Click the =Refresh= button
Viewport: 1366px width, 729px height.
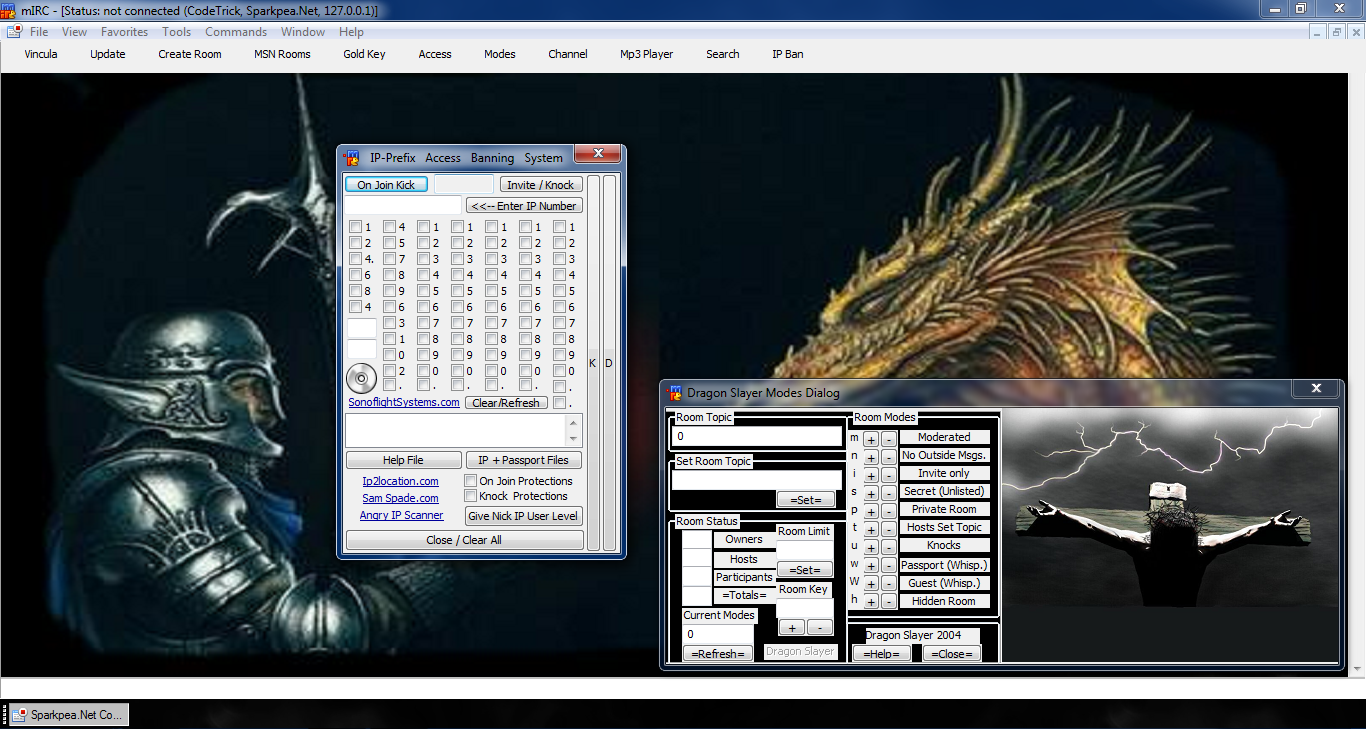[x=718, y=654]
